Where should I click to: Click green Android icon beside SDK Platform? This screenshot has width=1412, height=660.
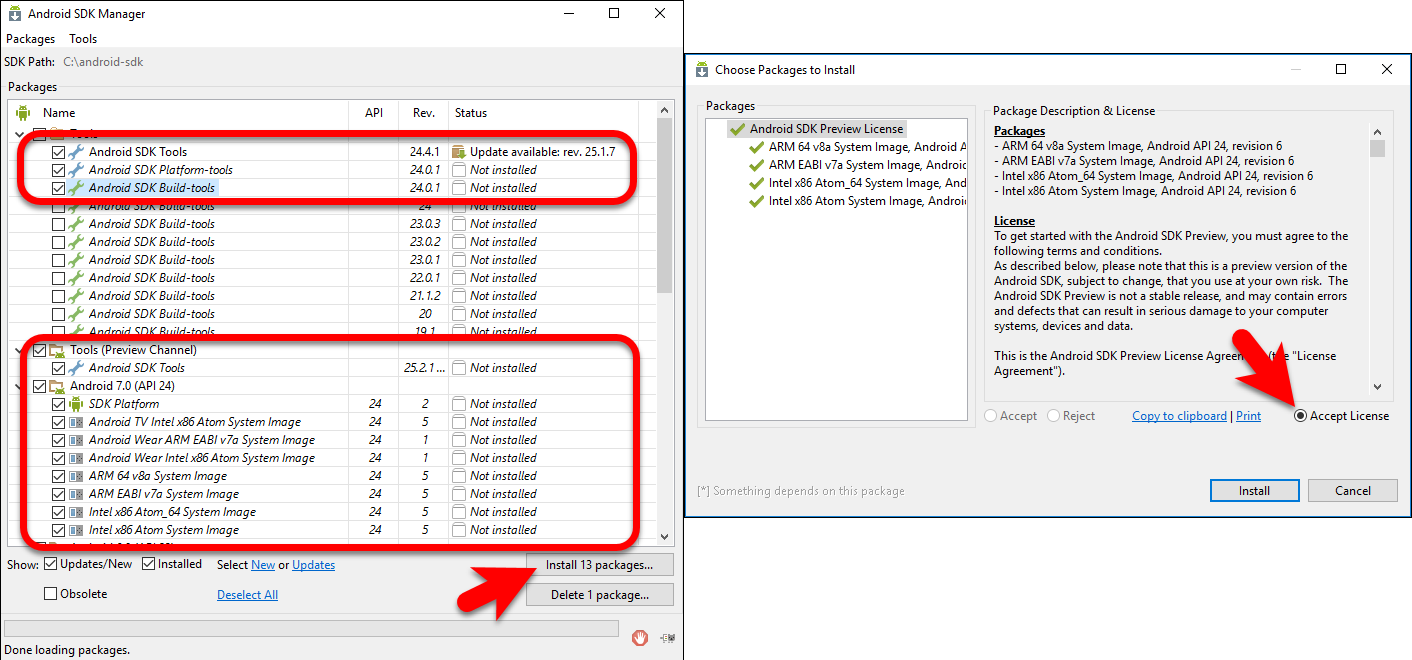click(x=76, y=404)
